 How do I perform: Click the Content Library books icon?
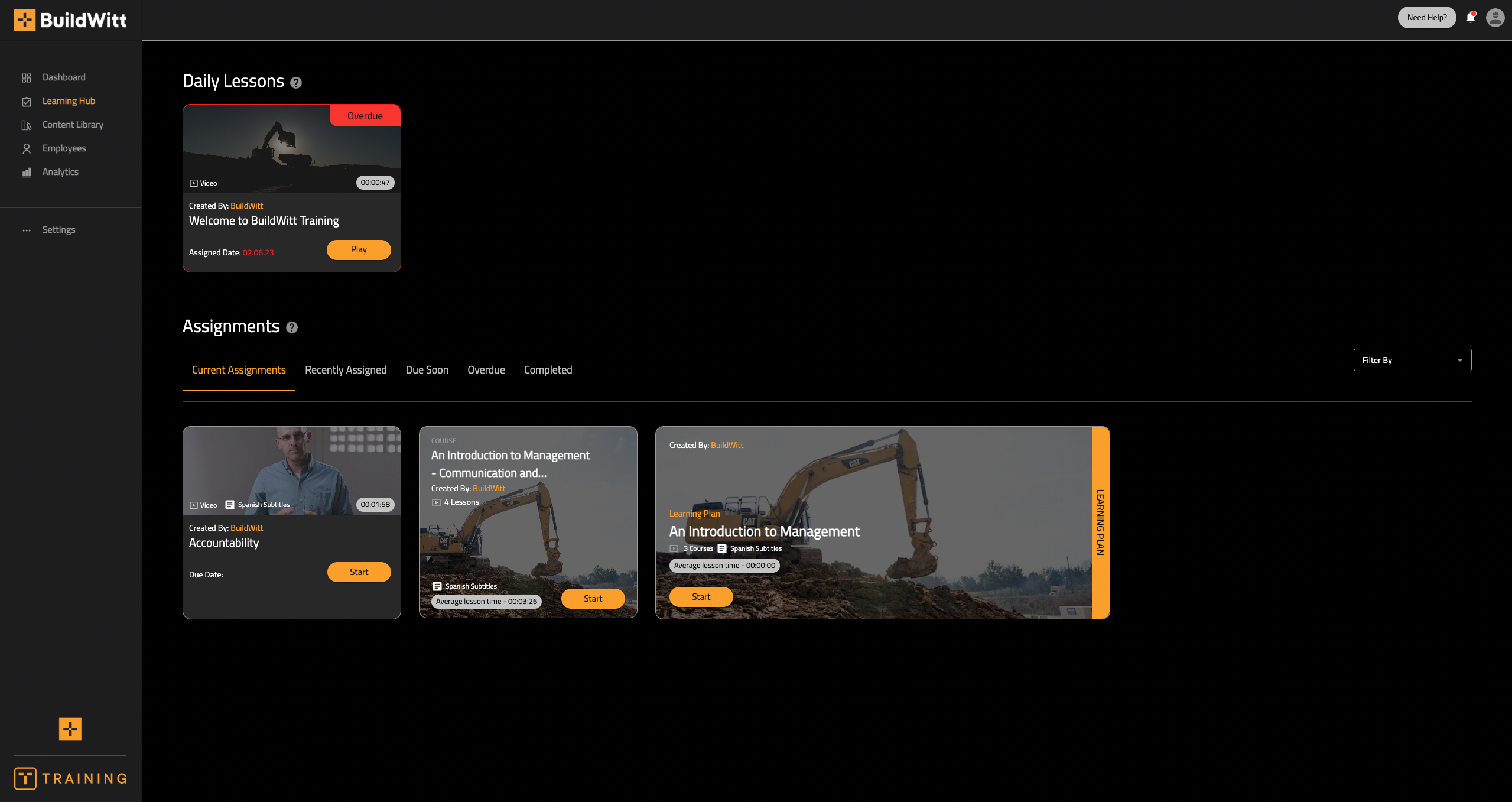click(27, 125)
